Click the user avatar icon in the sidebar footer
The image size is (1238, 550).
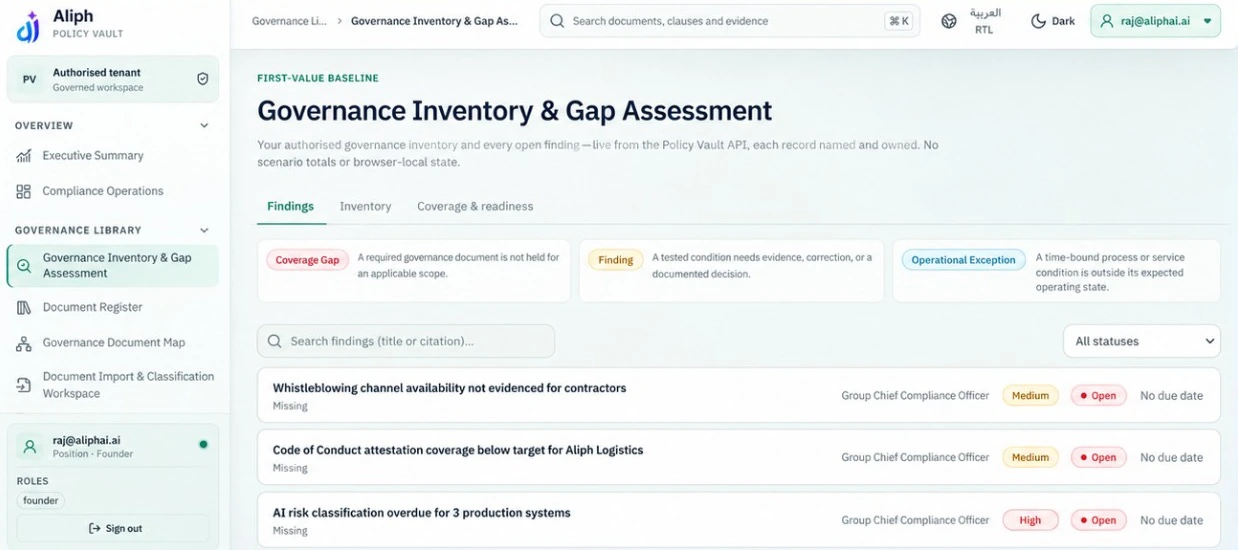coord(30,446)
